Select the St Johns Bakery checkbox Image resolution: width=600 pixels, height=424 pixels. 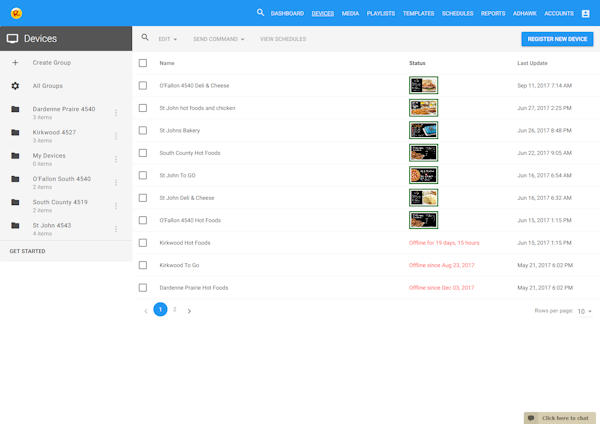143,130
